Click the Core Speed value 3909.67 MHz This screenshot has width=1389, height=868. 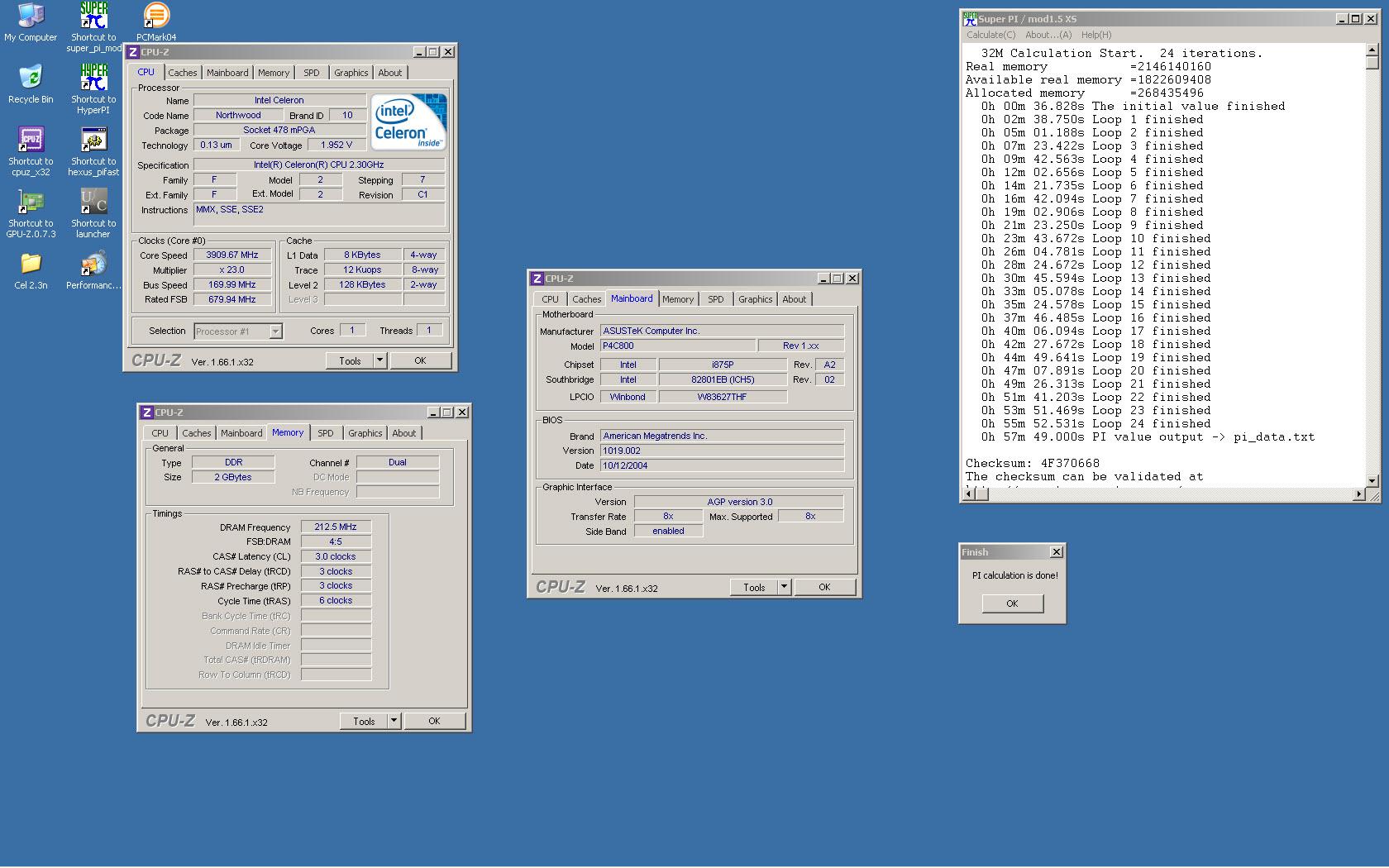point(232,255)
